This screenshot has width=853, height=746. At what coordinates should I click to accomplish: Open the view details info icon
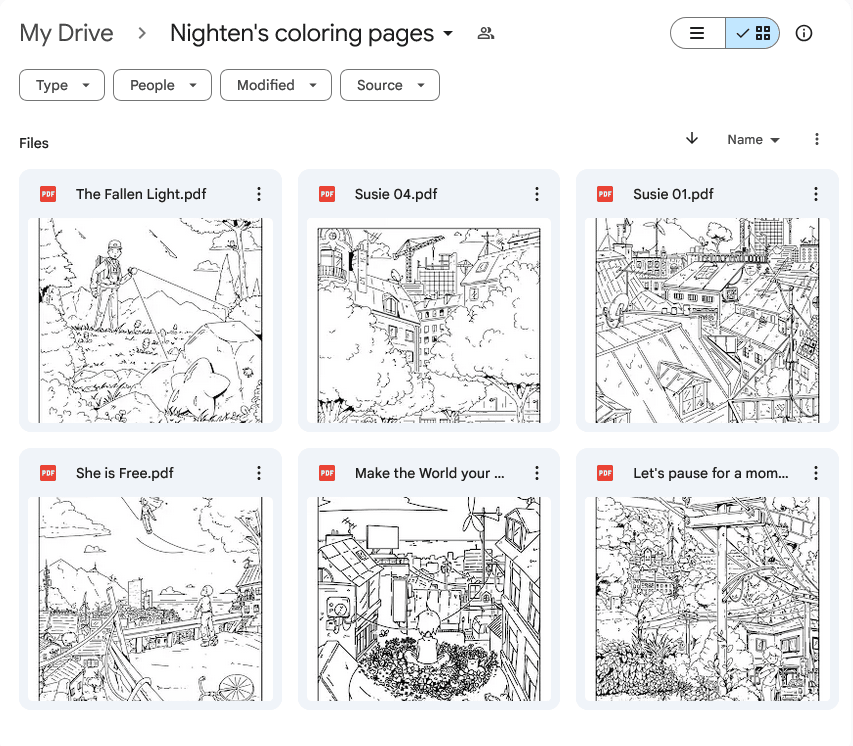[x=803, y=33]
